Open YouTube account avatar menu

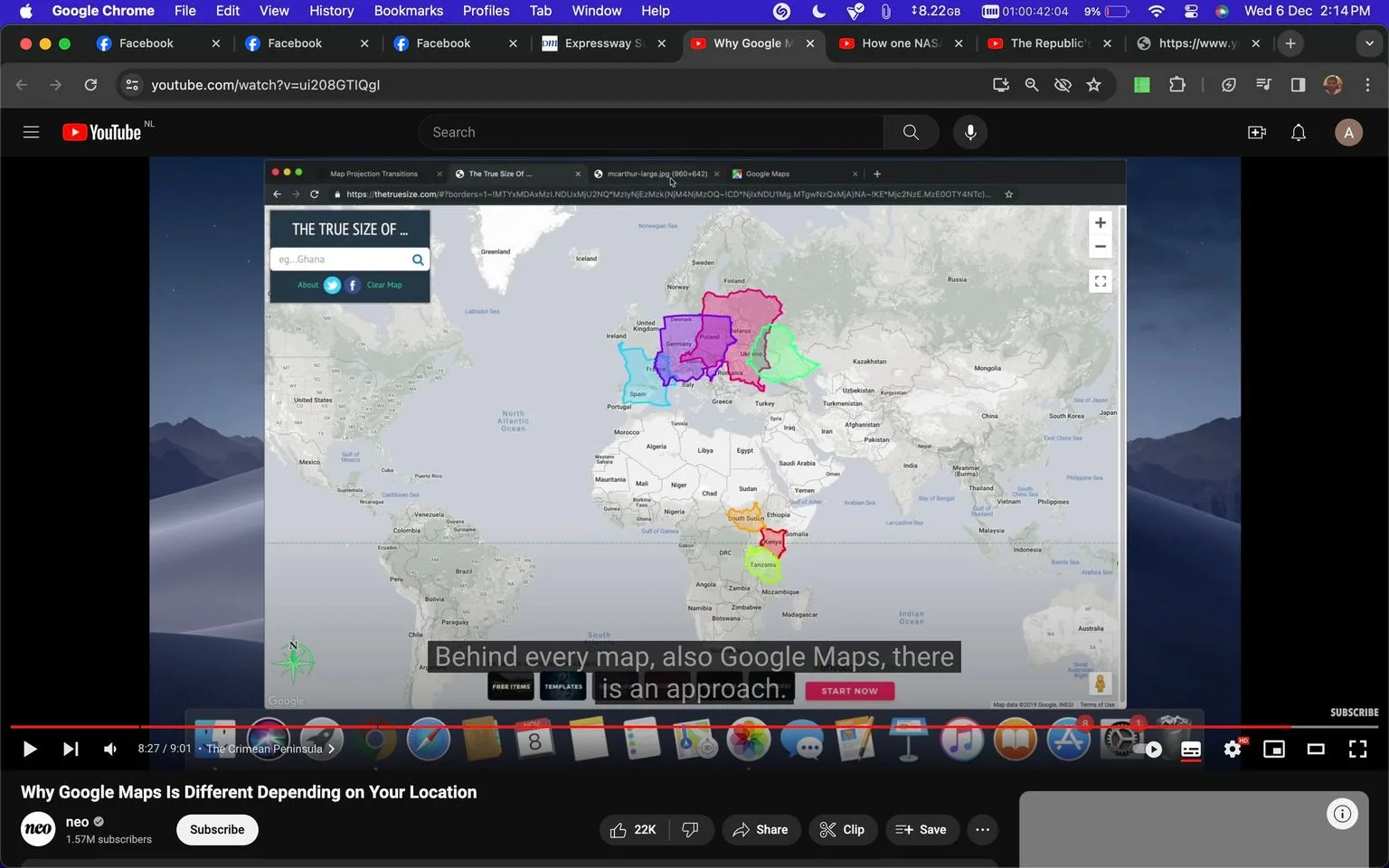pos(1348,132)
